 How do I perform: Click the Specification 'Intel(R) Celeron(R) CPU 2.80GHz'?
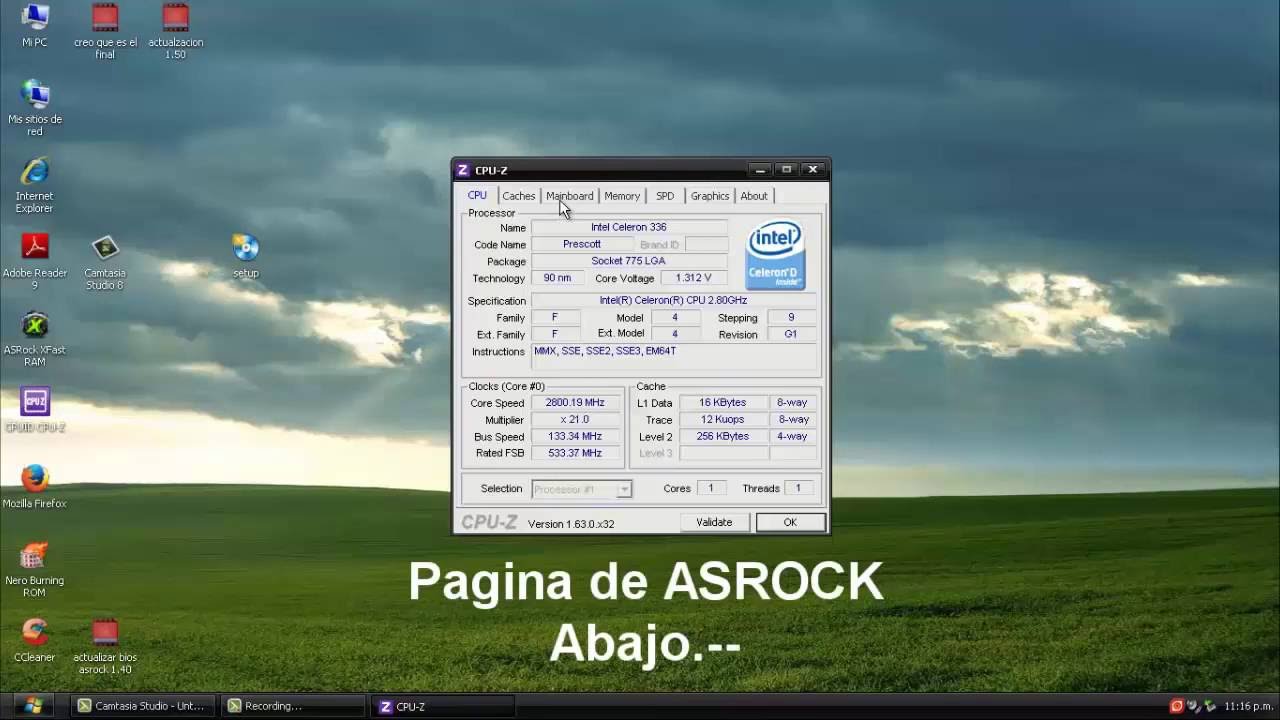[673, 301]
